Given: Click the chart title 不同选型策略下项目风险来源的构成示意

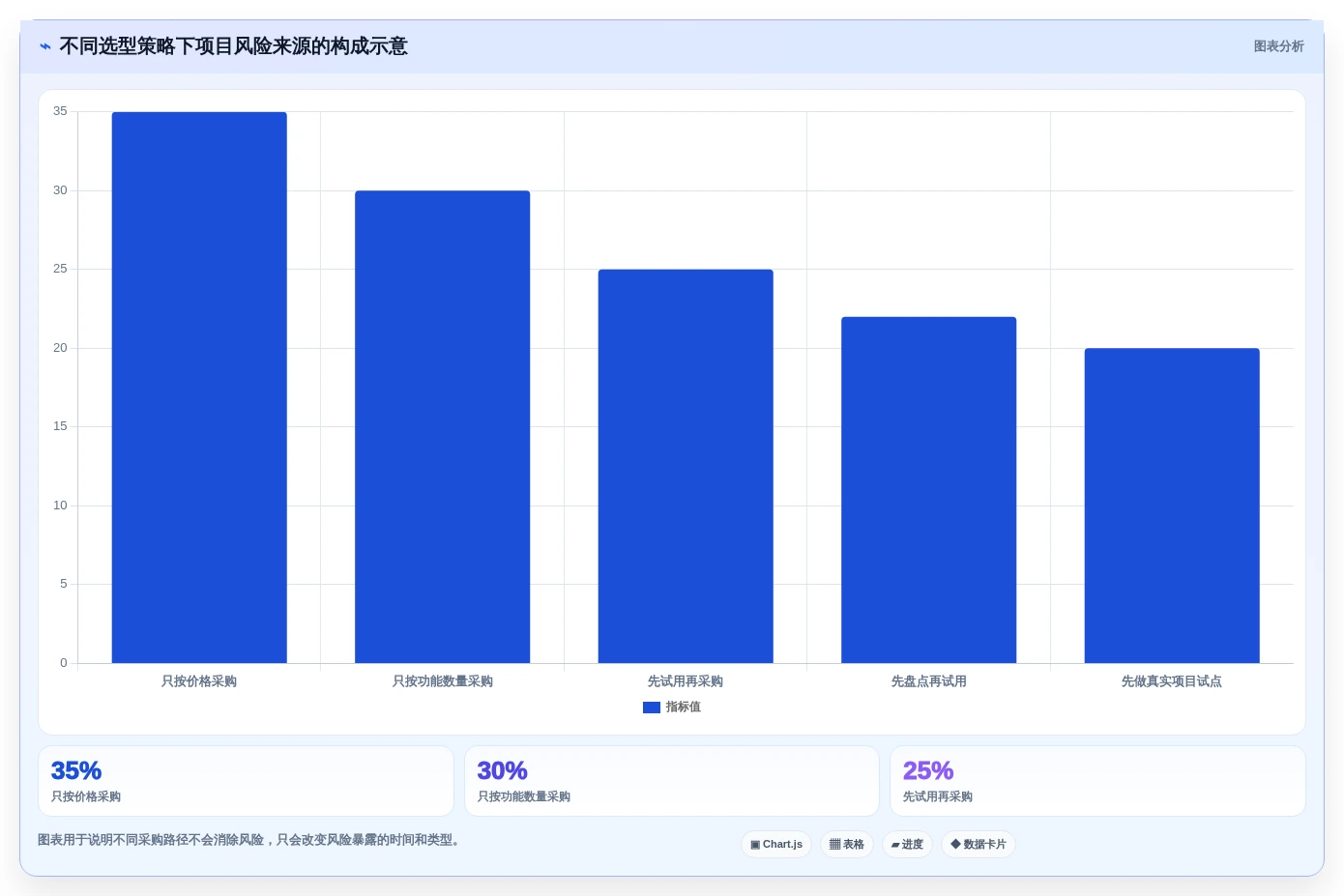Looking at the screenshot, I should 233,46.
